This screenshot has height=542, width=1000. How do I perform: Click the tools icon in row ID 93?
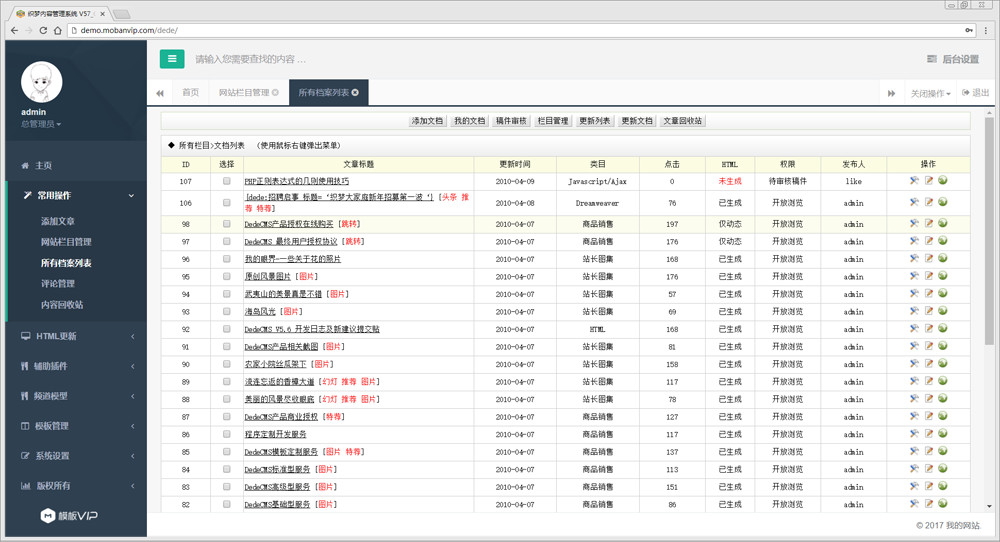[914, 311]
